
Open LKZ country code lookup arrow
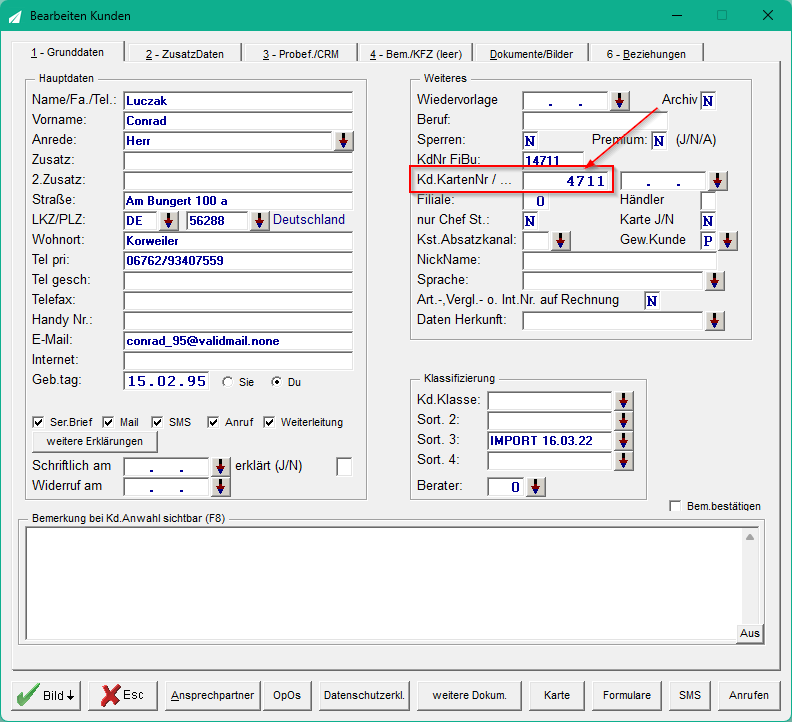coord(169,221)
